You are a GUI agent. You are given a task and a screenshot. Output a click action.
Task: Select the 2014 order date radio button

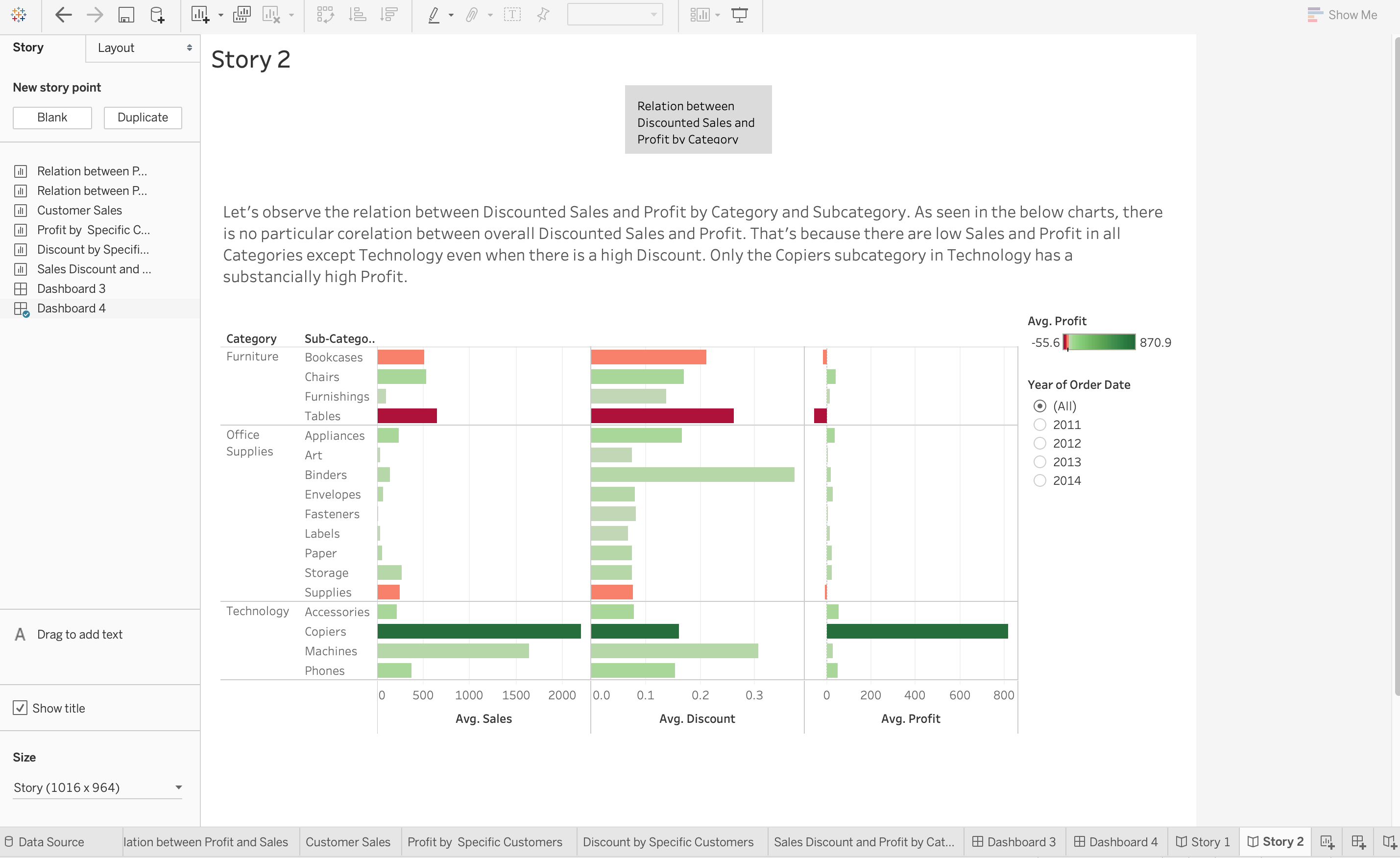(x=1039, y=481)
